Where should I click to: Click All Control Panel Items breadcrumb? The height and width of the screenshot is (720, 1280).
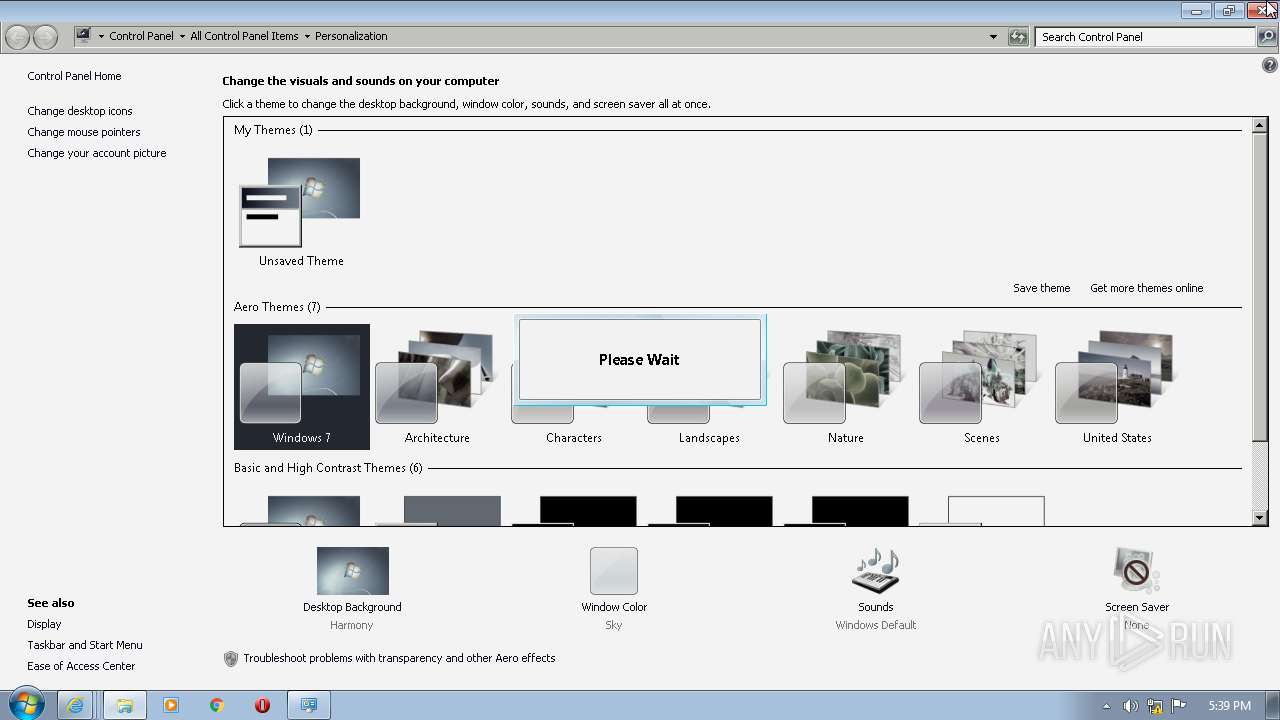pyautogui.click(x=244, y=36)
